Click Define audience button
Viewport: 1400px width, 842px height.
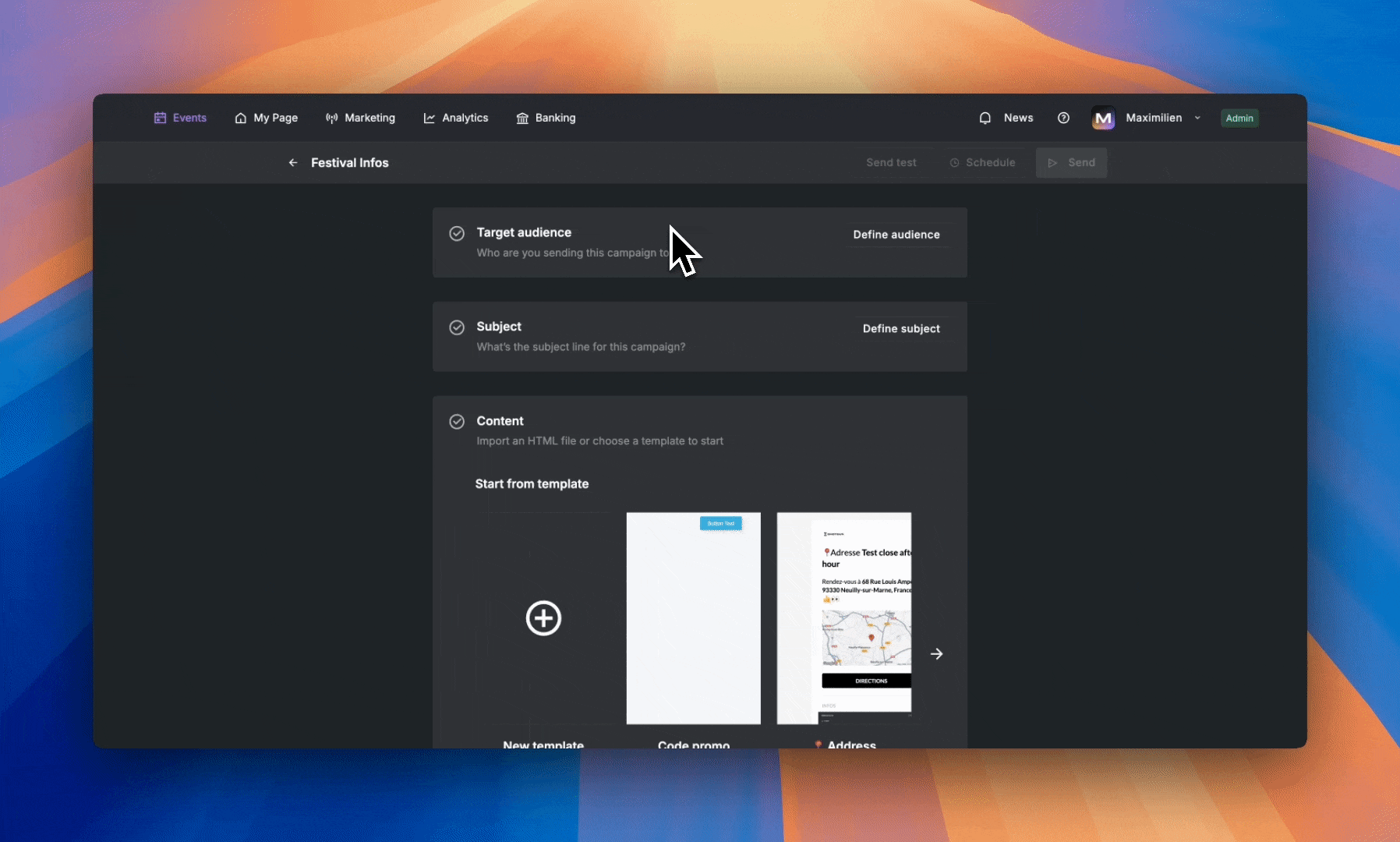pyautogui.click(x=896, y=234)
